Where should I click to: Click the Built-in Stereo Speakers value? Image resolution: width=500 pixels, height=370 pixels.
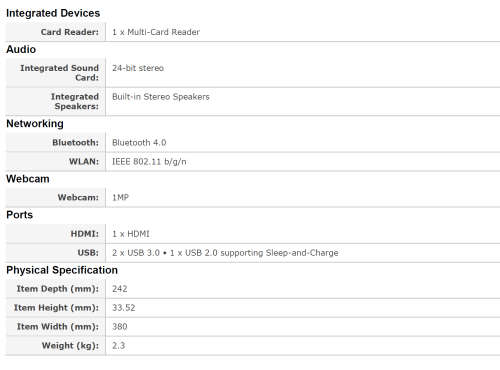point(161,97)
